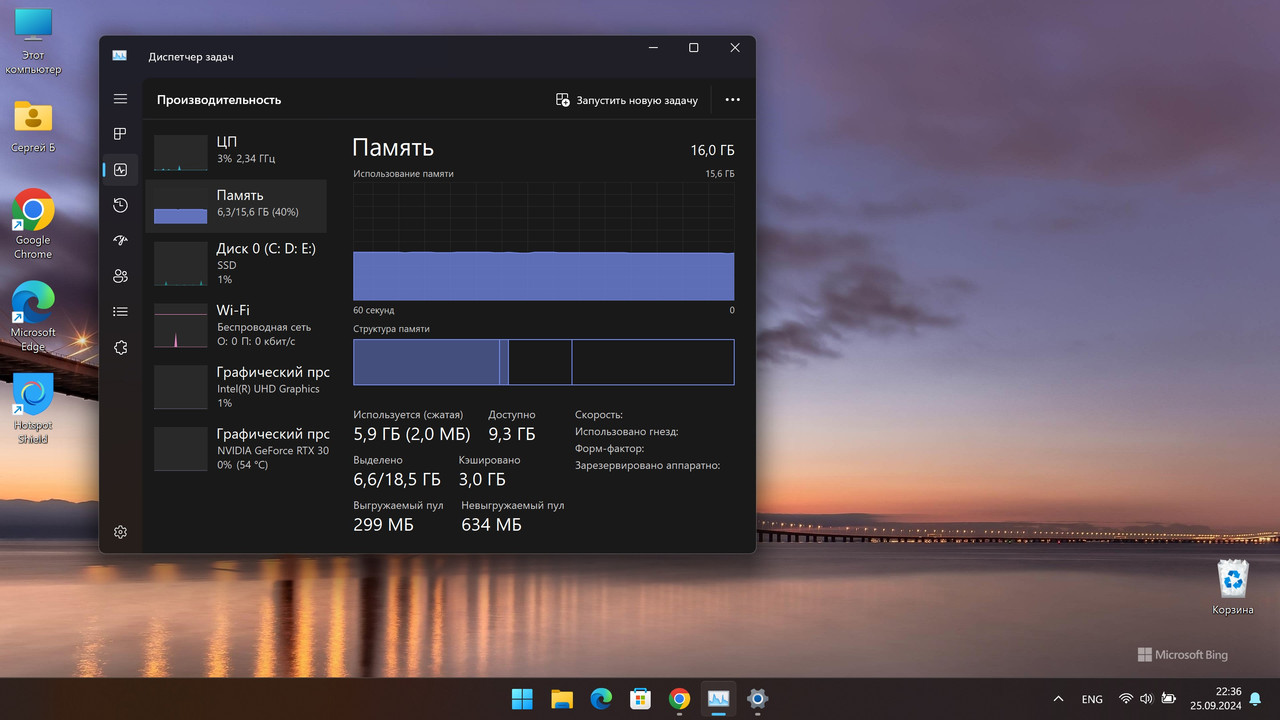Launch Microsoft Edge from the taskbar
The width and height of the screenshot is (1280, 720).
[601, 699]
